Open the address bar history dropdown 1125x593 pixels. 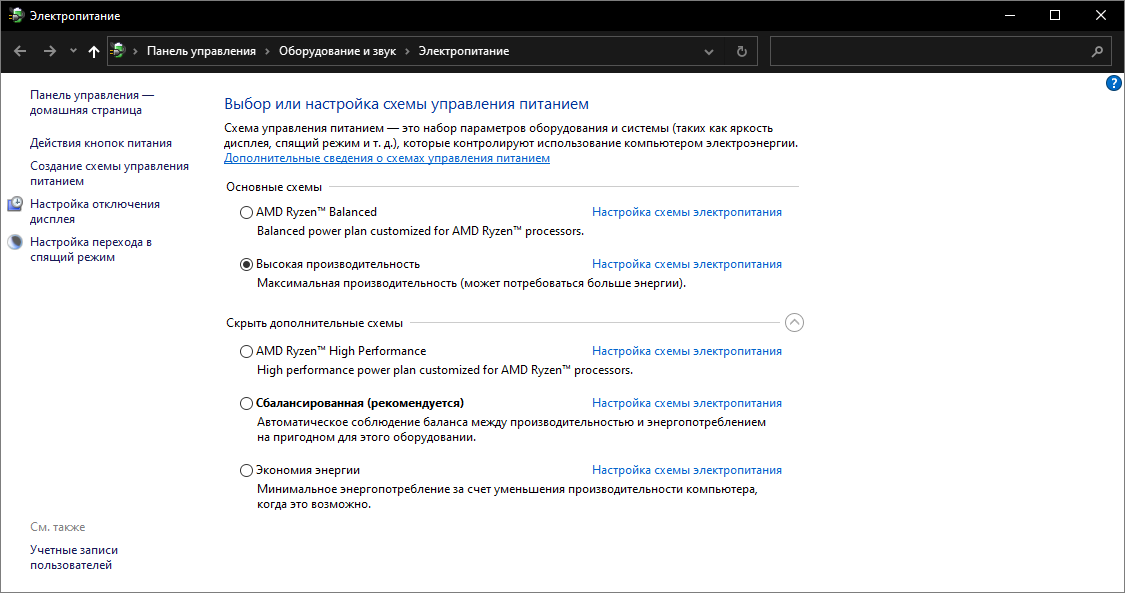point(709,51)
